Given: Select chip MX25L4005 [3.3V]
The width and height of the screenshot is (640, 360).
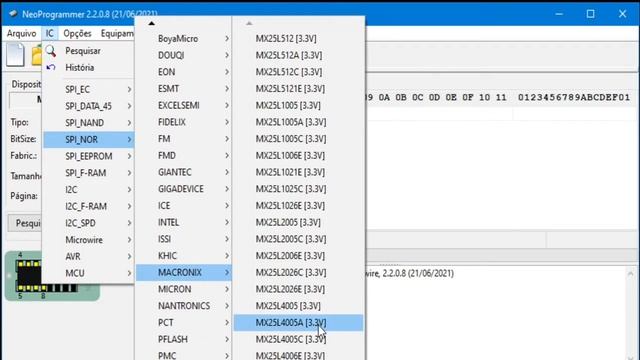Looking at the screenshot, I should click(x=298, y=306).
